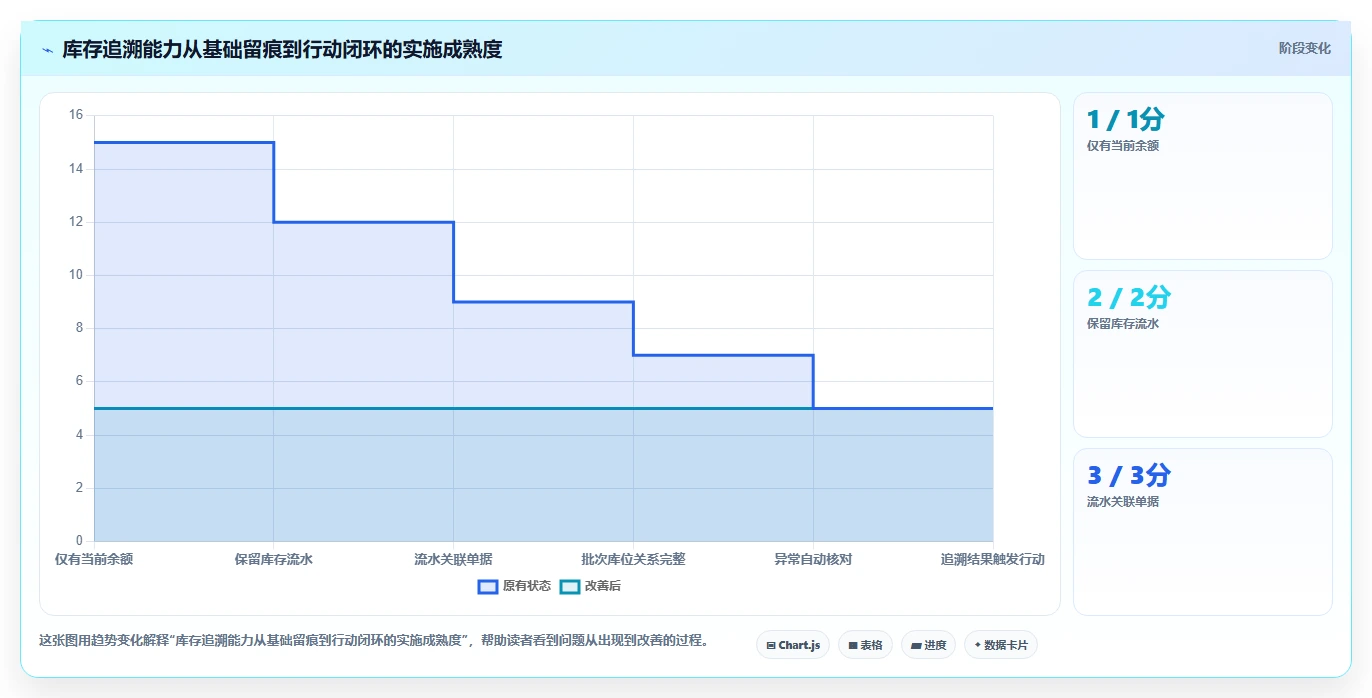
Task: Click the 仅有当前余额 x-axis label
Action: (x=94, y=559)
